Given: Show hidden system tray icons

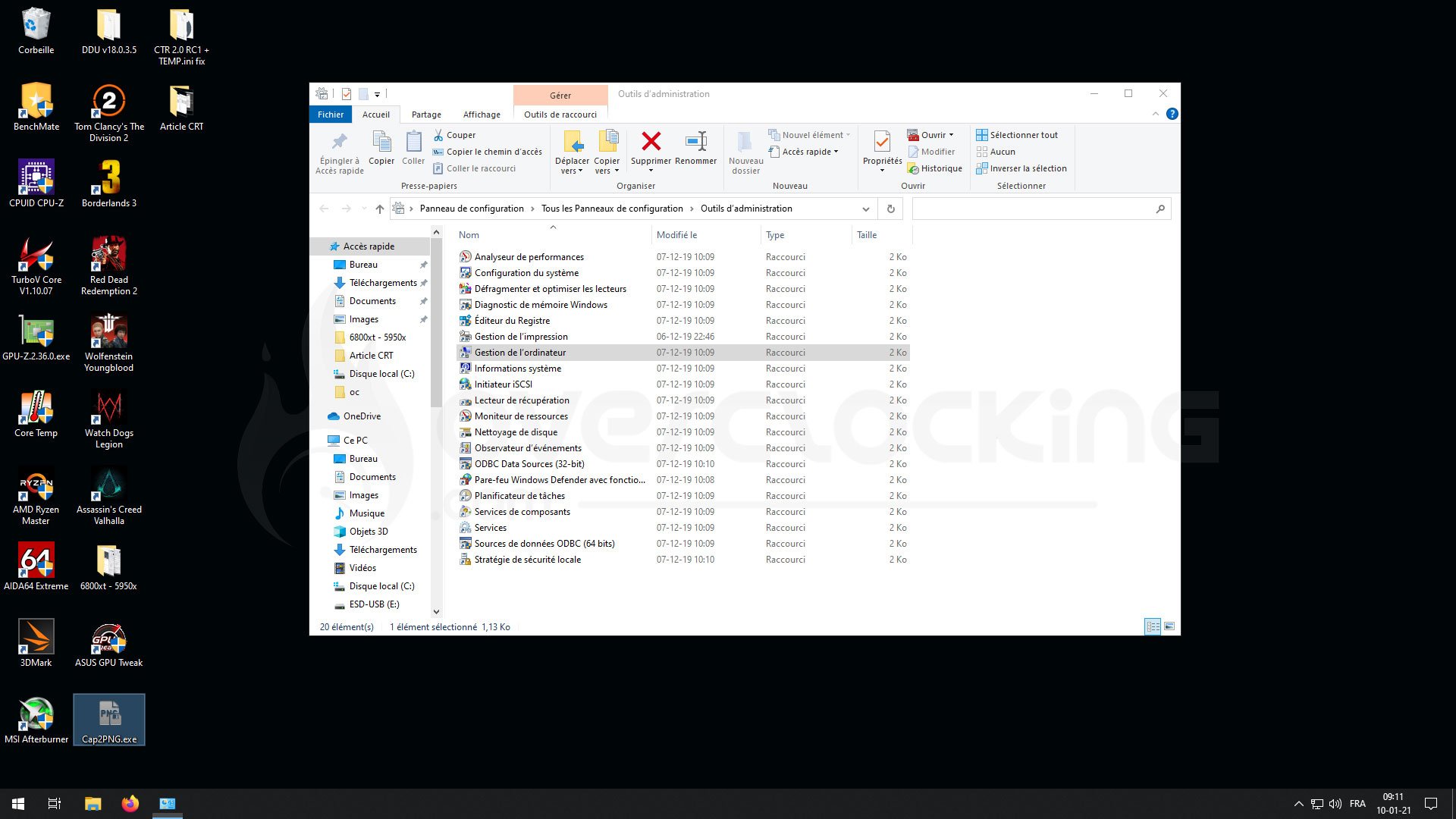Looking at the screenshot, I should coord(1298,804).
